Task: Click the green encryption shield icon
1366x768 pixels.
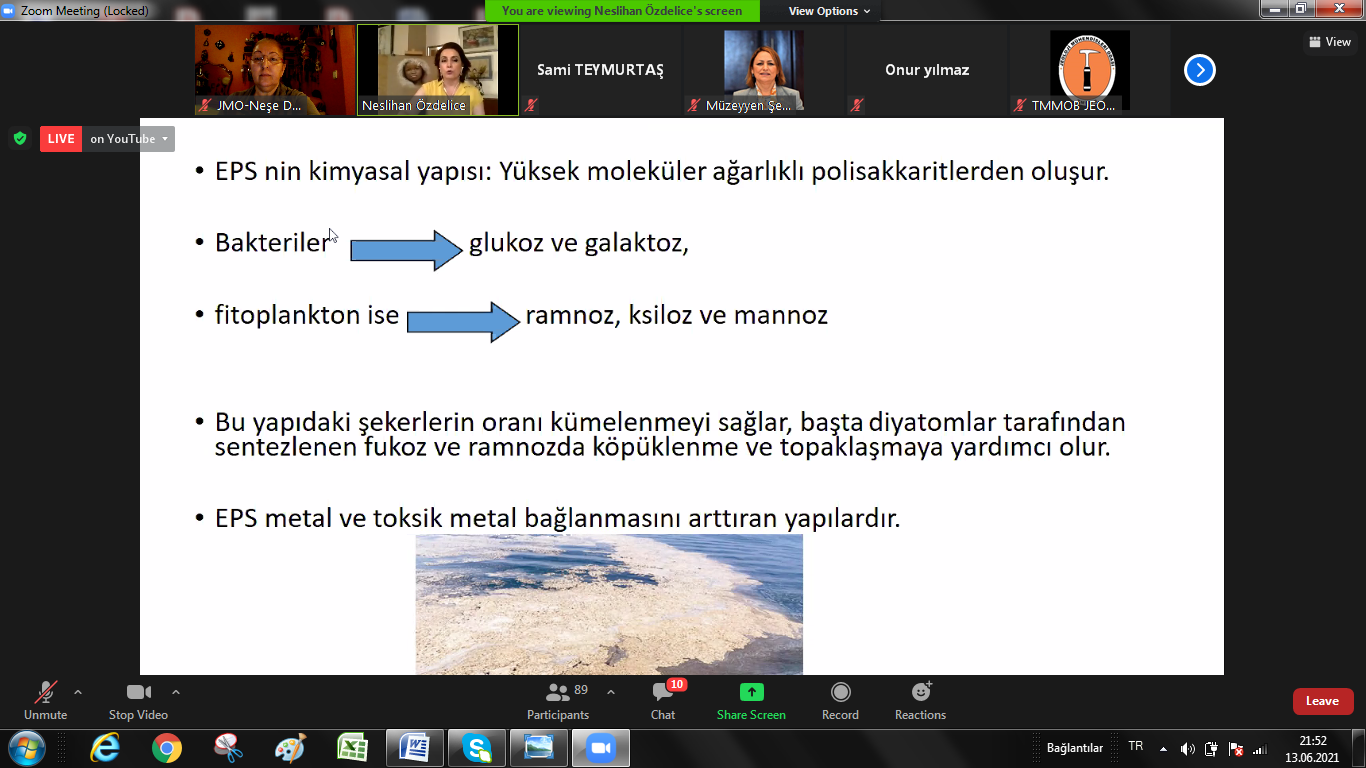Action: pyautogui.click(x=20, y=139)
